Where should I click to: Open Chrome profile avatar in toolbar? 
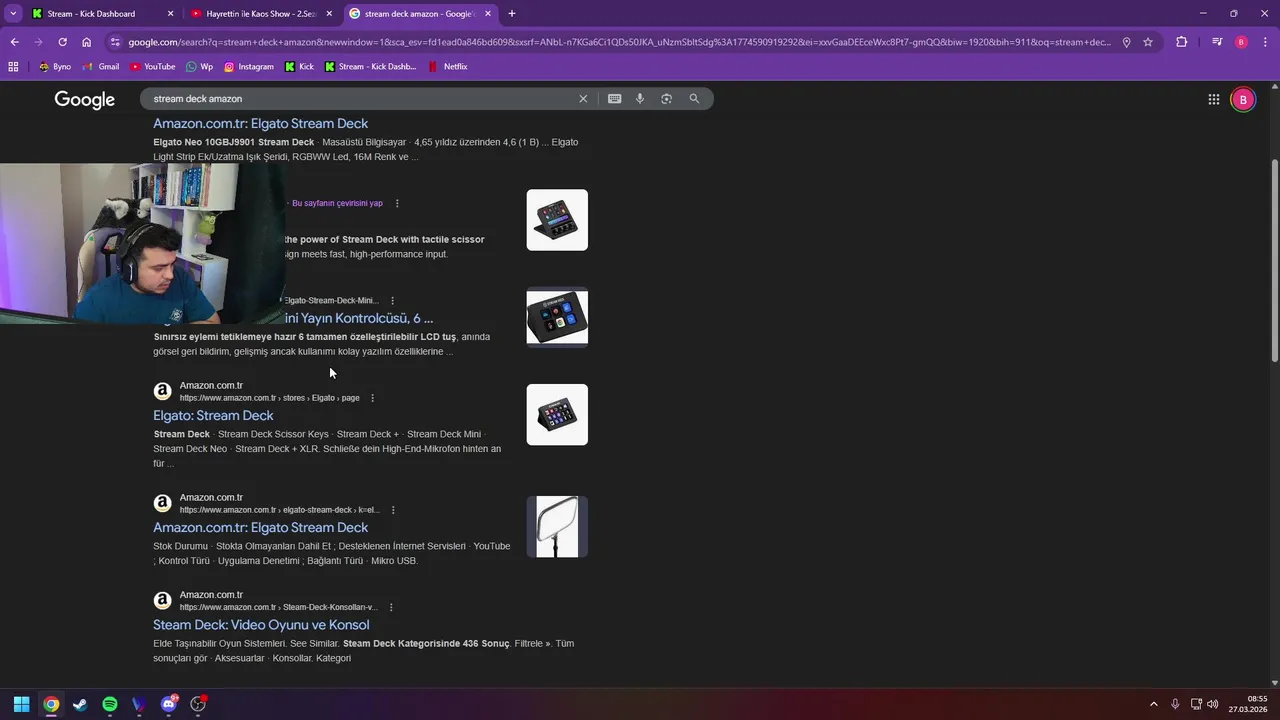coord(1241,42)
